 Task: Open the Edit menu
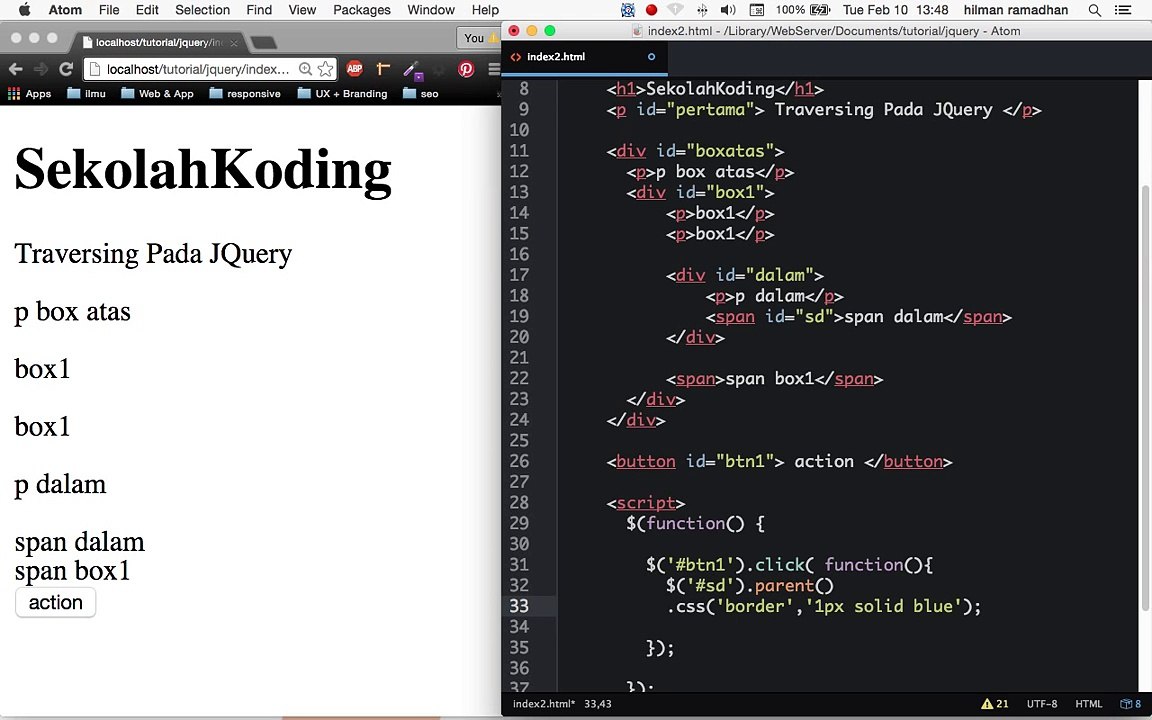tap(147, 10)
